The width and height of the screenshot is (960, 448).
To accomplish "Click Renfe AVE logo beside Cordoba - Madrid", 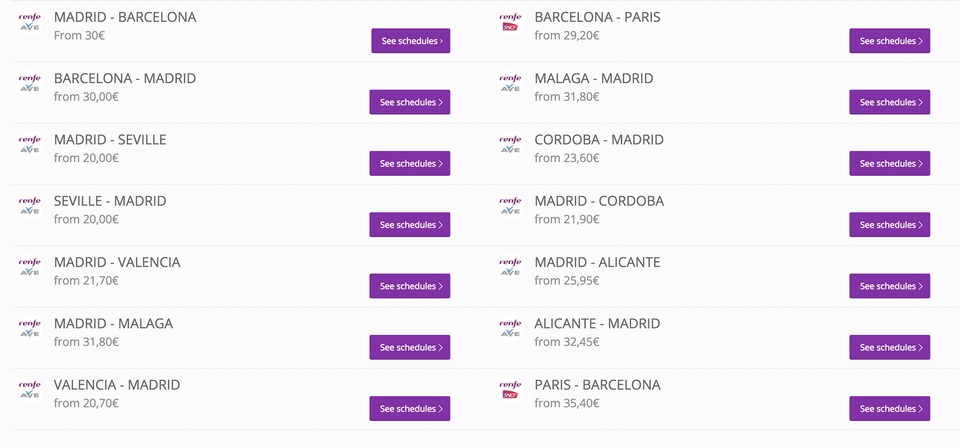I will pyautogui.click(x=510, y=144).
